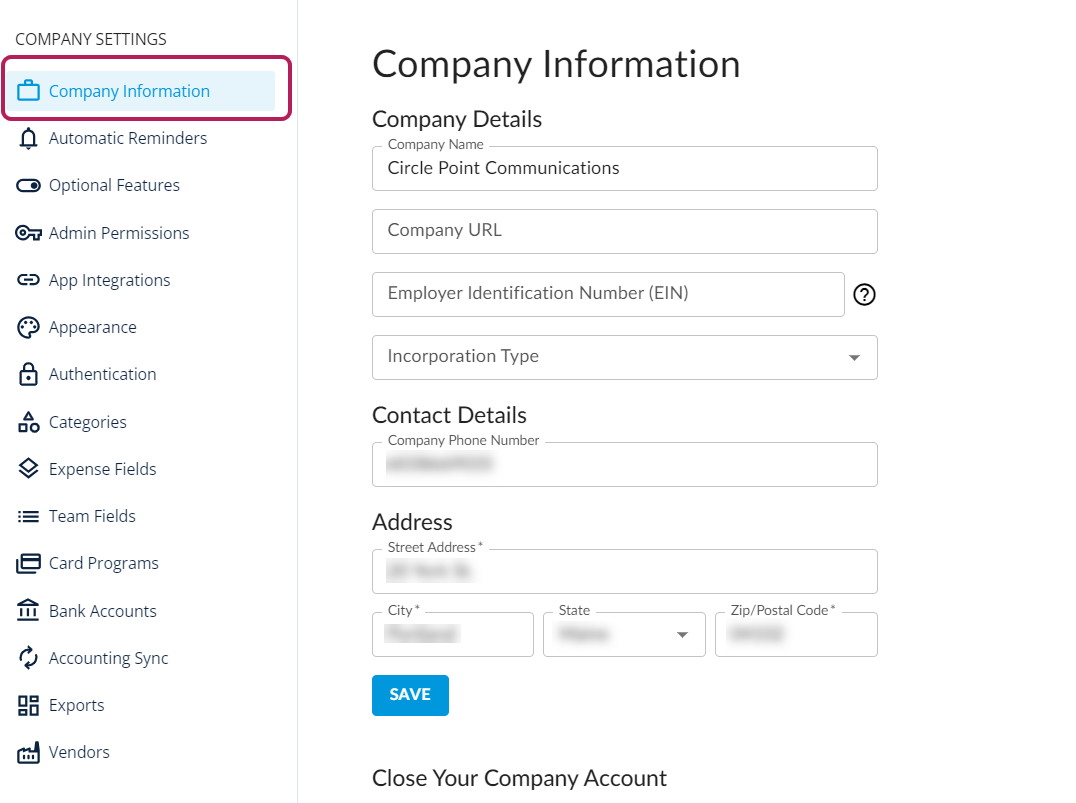Go to Expense Fields section
The height and width of the screenshot is (803, 1076).
click(102, 469)
